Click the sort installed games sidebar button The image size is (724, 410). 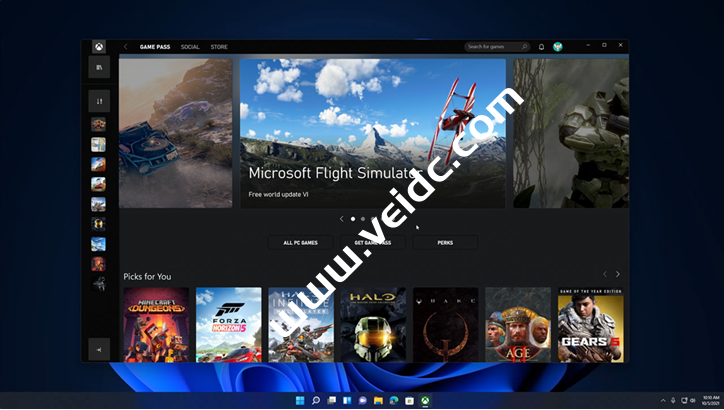(99, 101)
